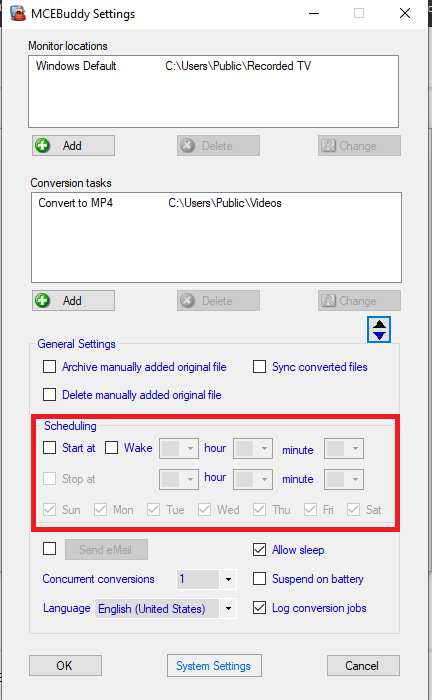Viewport: 432px width, 700px height.
Task: Enable Archive manually added original file
Action: (50, 367)
